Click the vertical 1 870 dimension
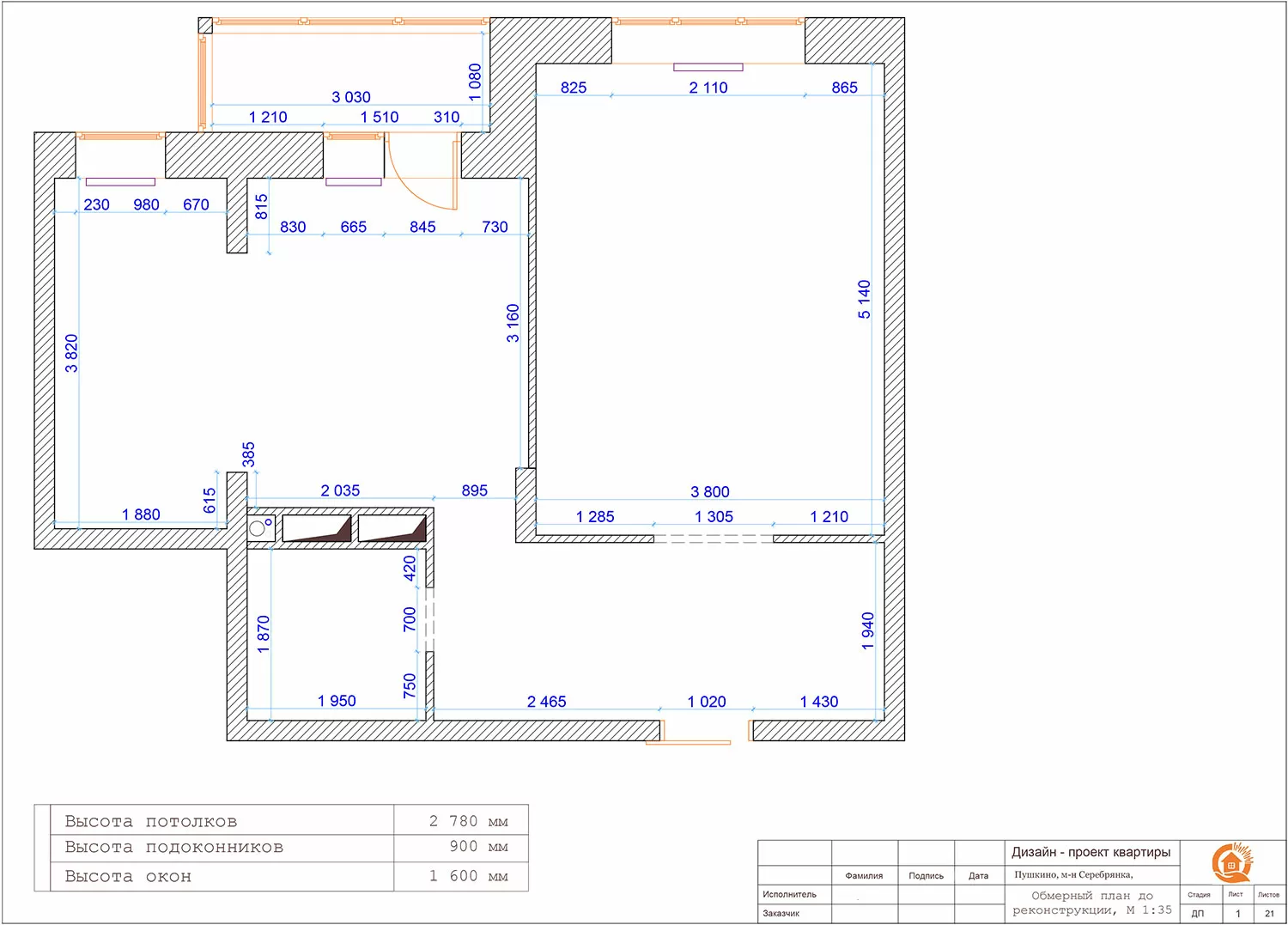The width and height of the screenshot is (1288, 925). [x=264, y=634]
